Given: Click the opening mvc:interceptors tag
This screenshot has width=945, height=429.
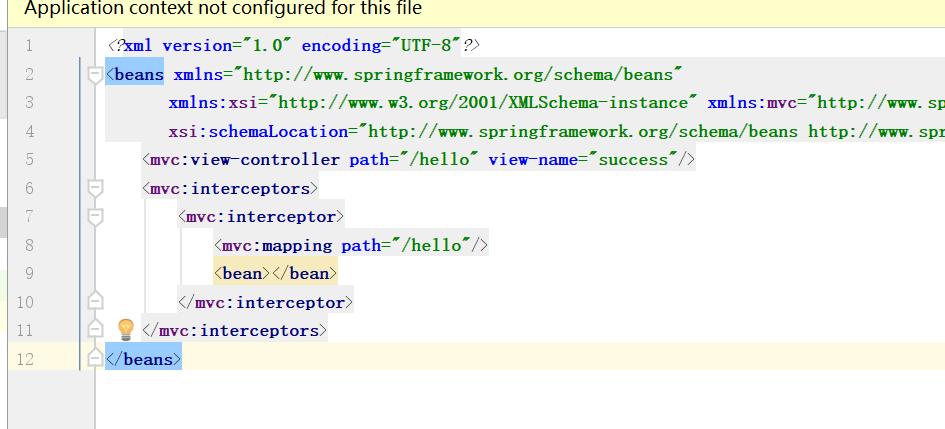Looking at the screenshot, I should tap(230, 189).
